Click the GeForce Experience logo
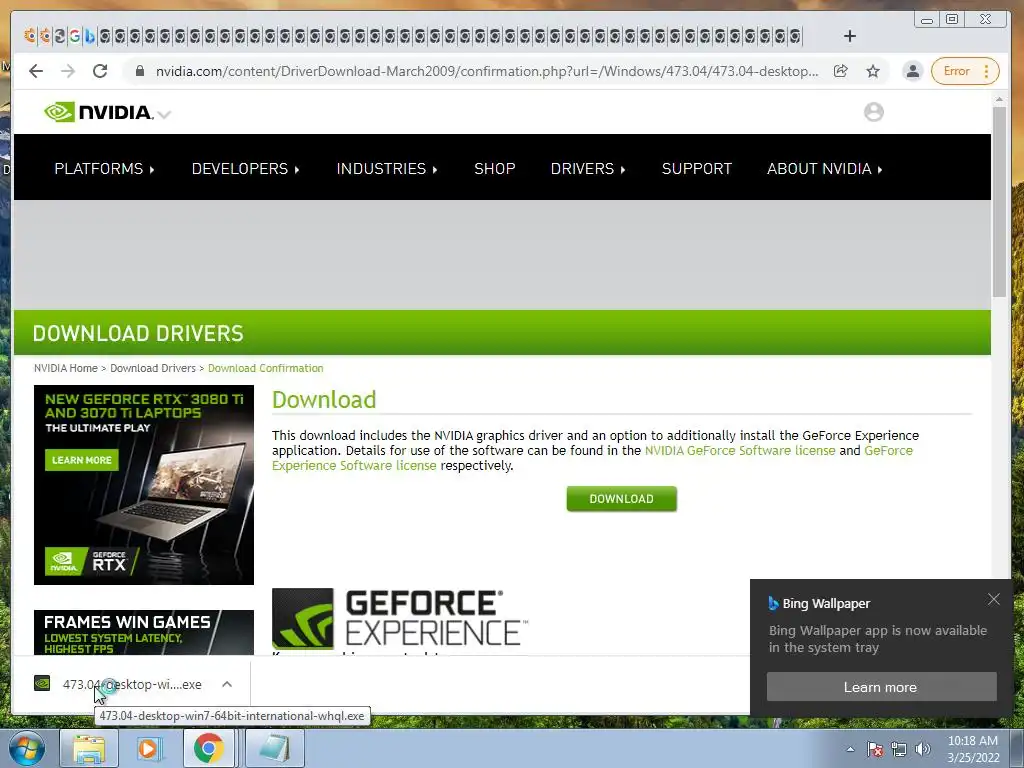This screenshot has width=1024, height=768. pyautogui.click(x=400, y=618)
